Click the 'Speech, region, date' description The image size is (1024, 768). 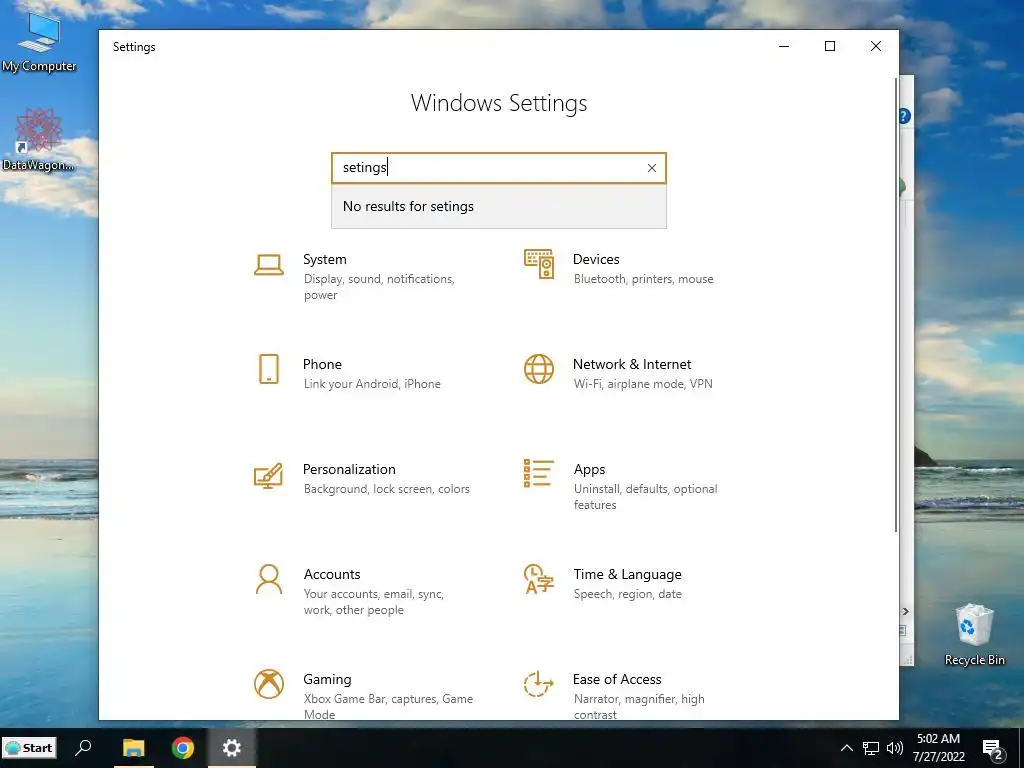click(x=628, y=594)
